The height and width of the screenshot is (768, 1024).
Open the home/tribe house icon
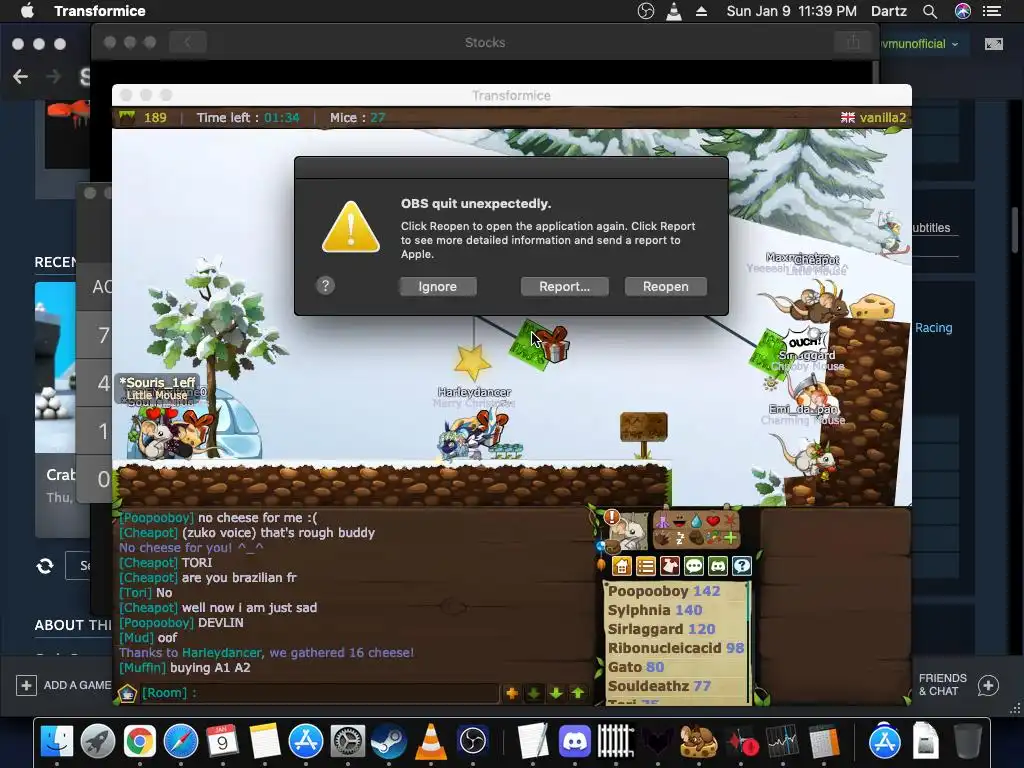coord(622,566)
